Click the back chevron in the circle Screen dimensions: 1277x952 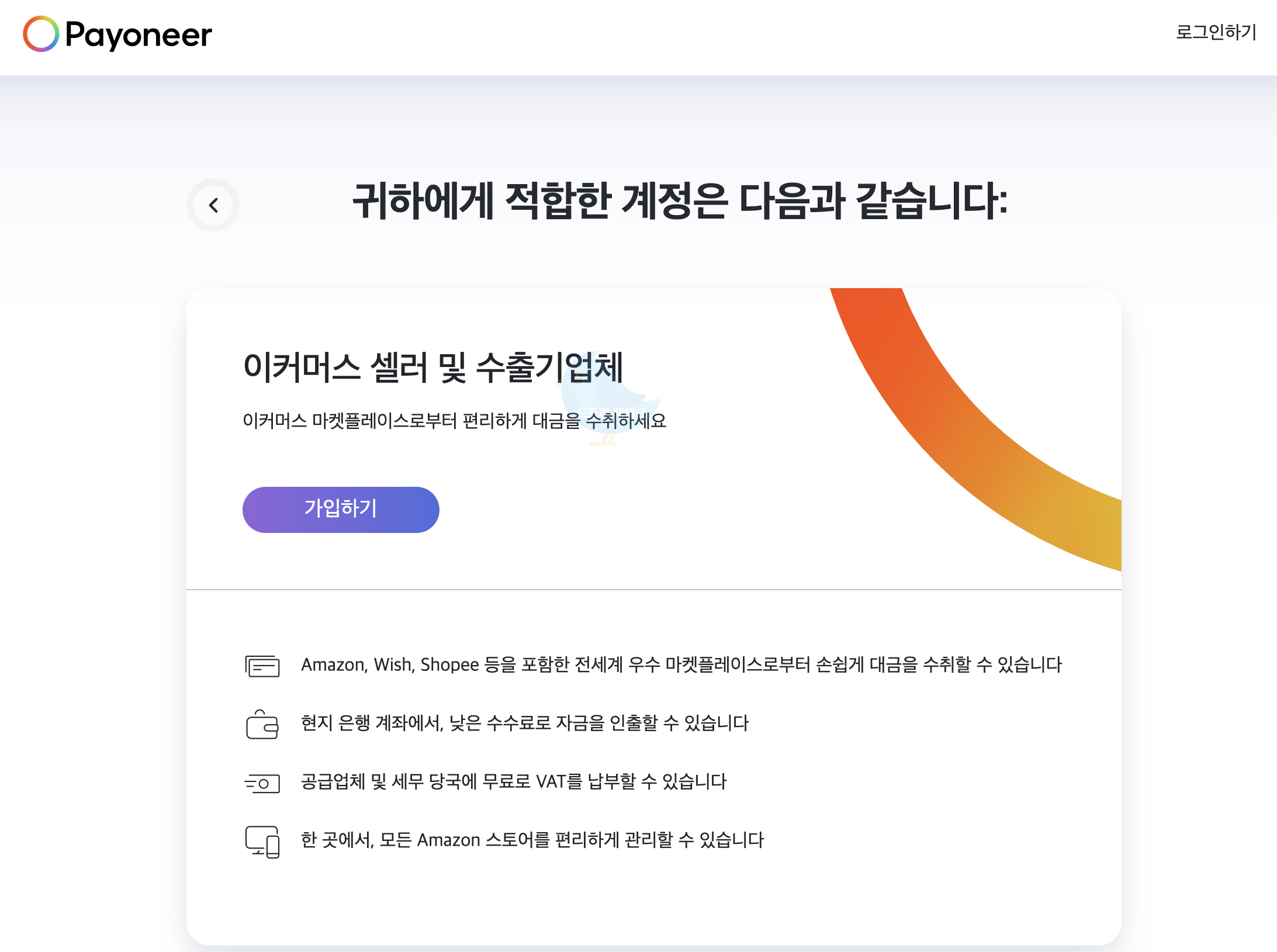coord(213,206)
